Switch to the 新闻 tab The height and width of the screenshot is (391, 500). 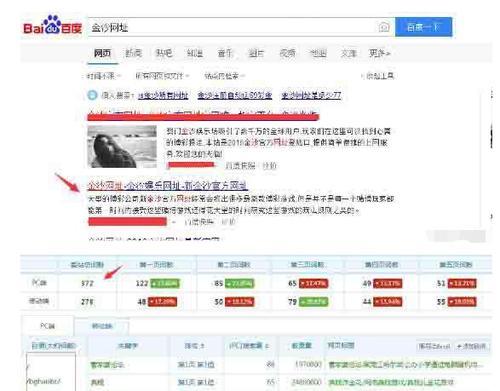click(133, 53)
